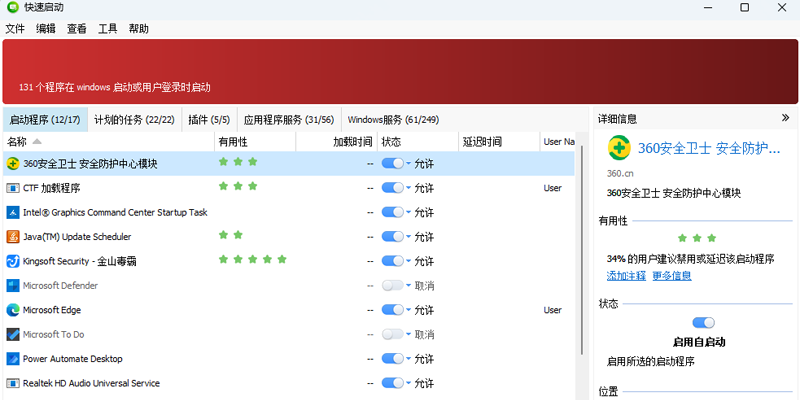Disable Kingsoft Security startup switch
800x400 pixels.
[393, 261]
